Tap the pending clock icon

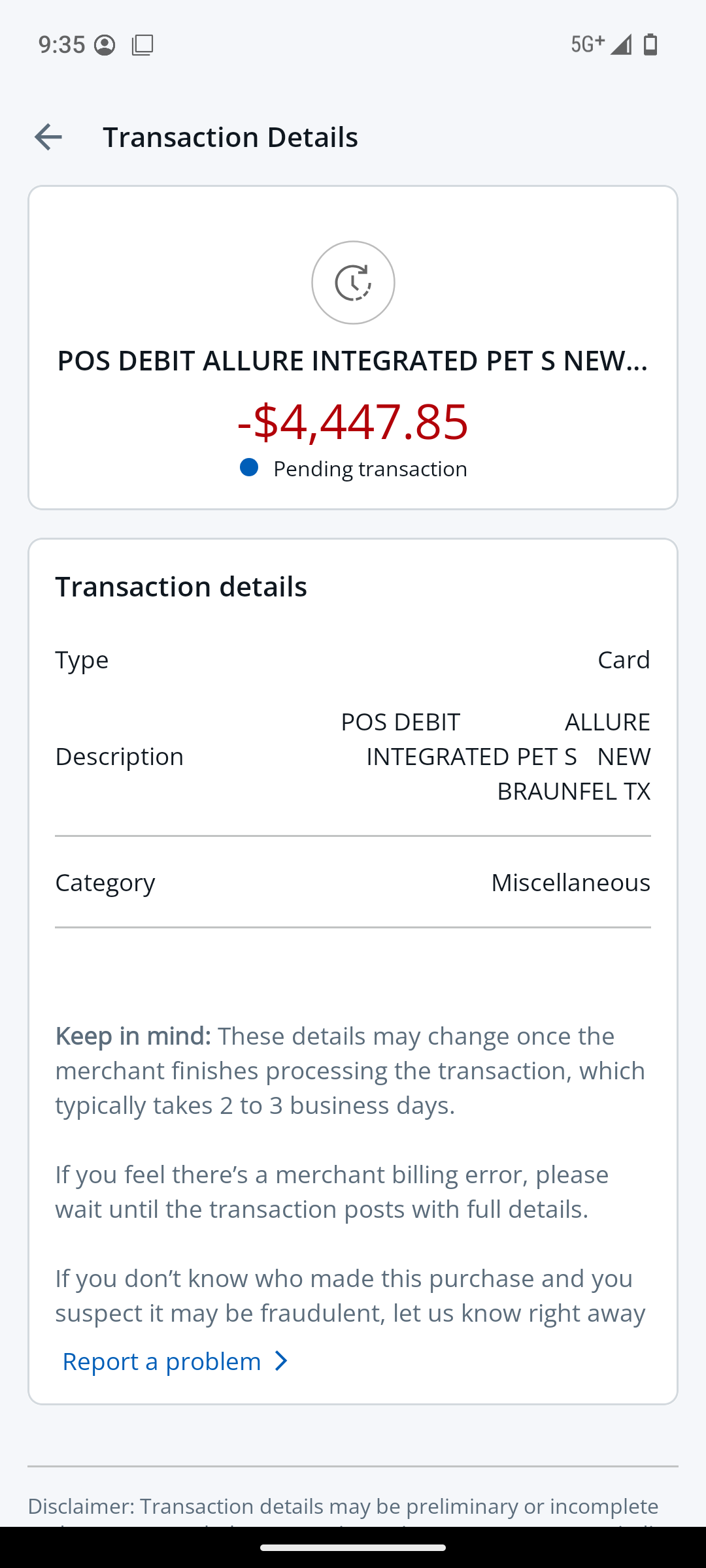pyautogui.click(x=353, y=282)
